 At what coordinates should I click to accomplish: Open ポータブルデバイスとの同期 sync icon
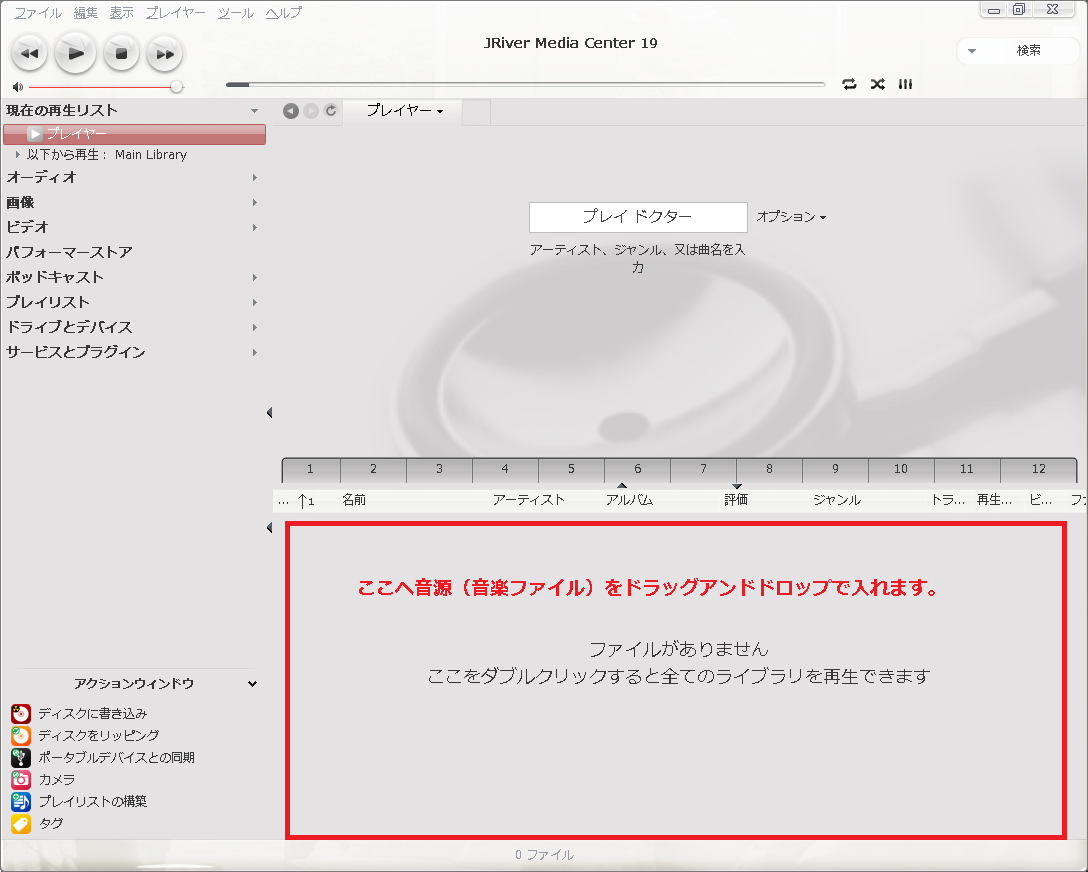point(21,757)
